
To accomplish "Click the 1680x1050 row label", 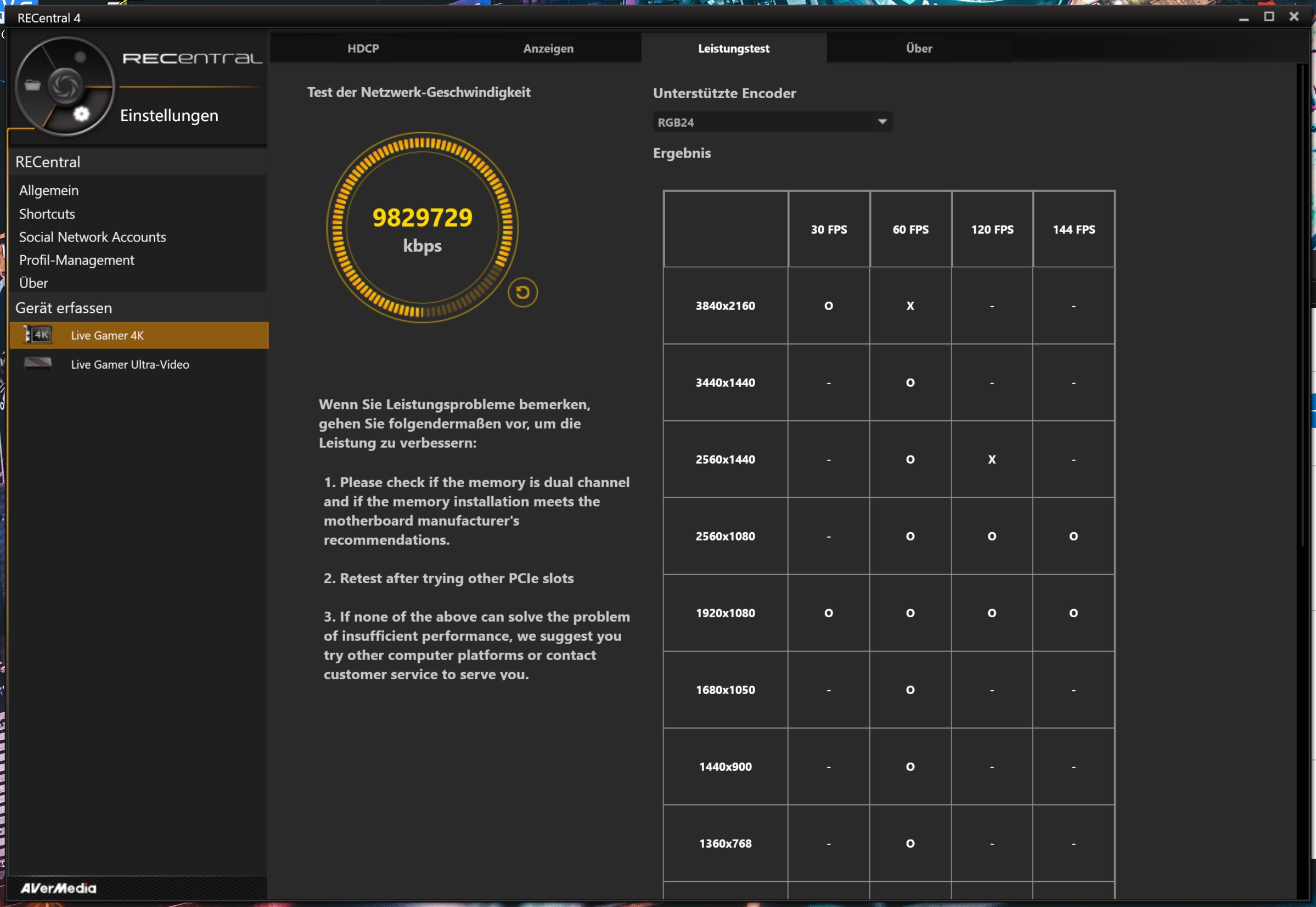I will click(726, 689).
